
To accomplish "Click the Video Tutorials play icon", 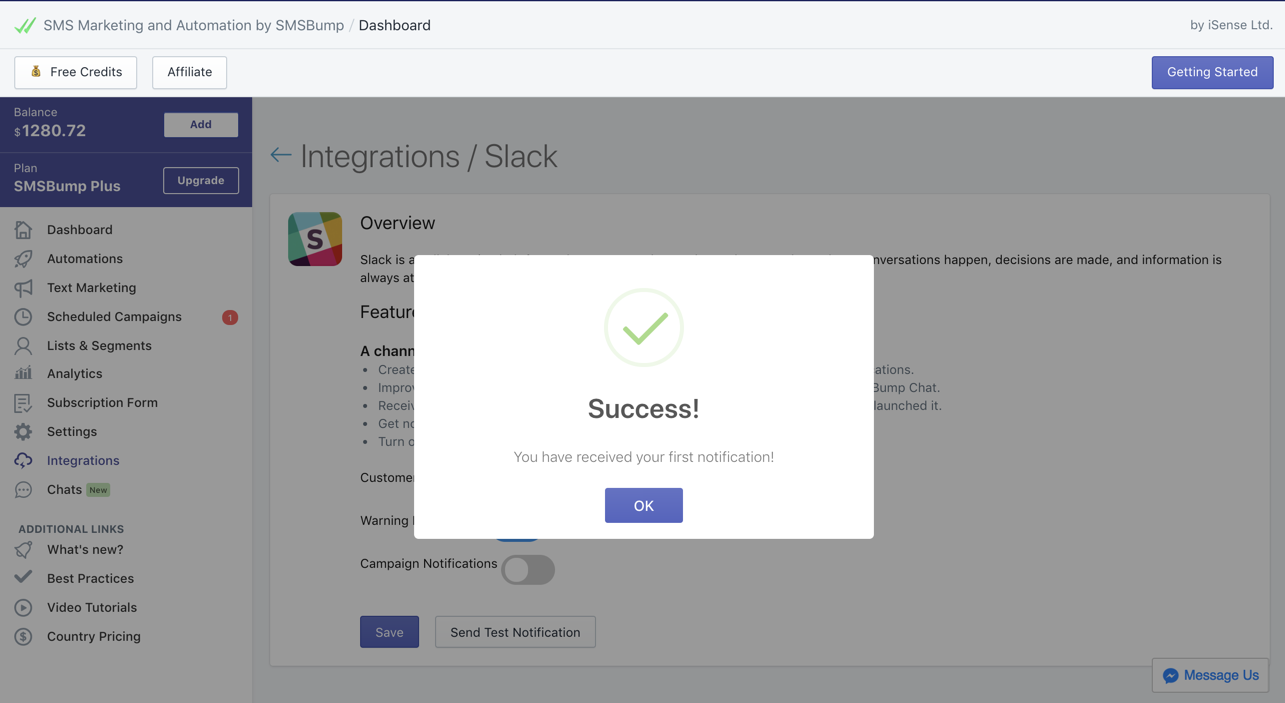I will (x=23, y=608).
